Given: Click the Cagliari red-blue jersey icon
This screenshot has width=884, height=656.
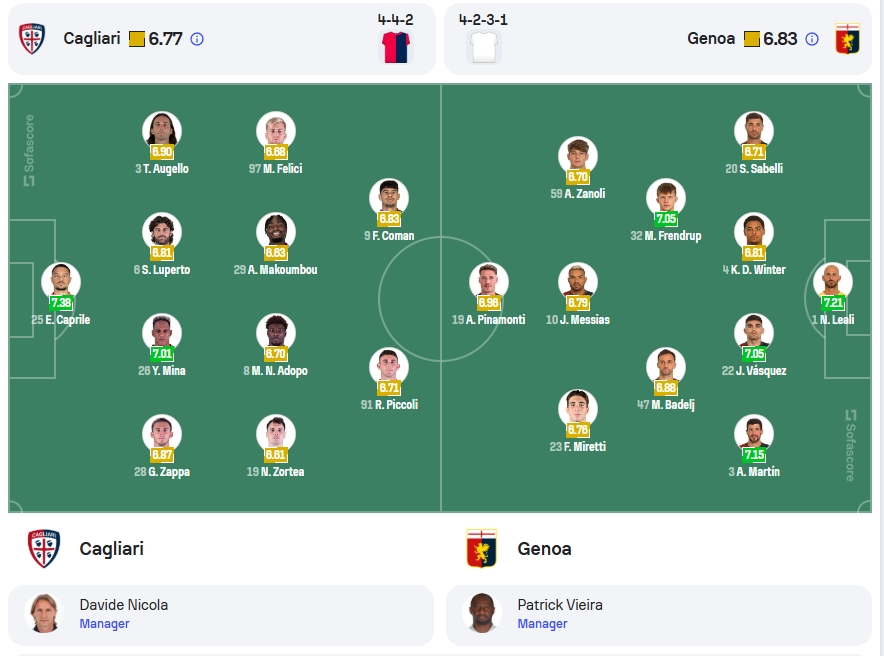Looking at the screenshot, I should click(396, 47).
